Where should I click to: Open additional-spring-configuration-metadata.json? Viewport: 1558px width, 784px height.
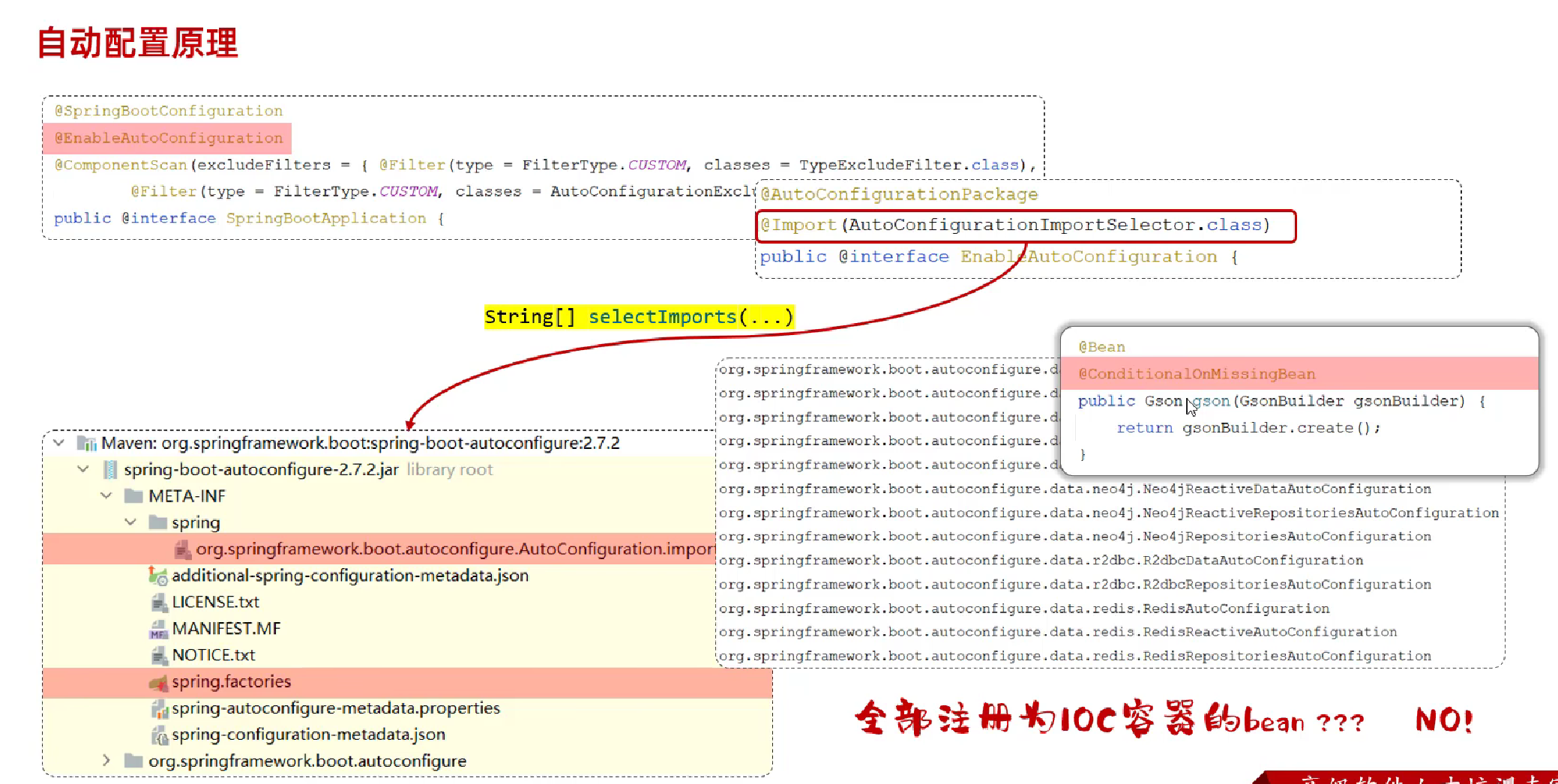coord(350,575)
